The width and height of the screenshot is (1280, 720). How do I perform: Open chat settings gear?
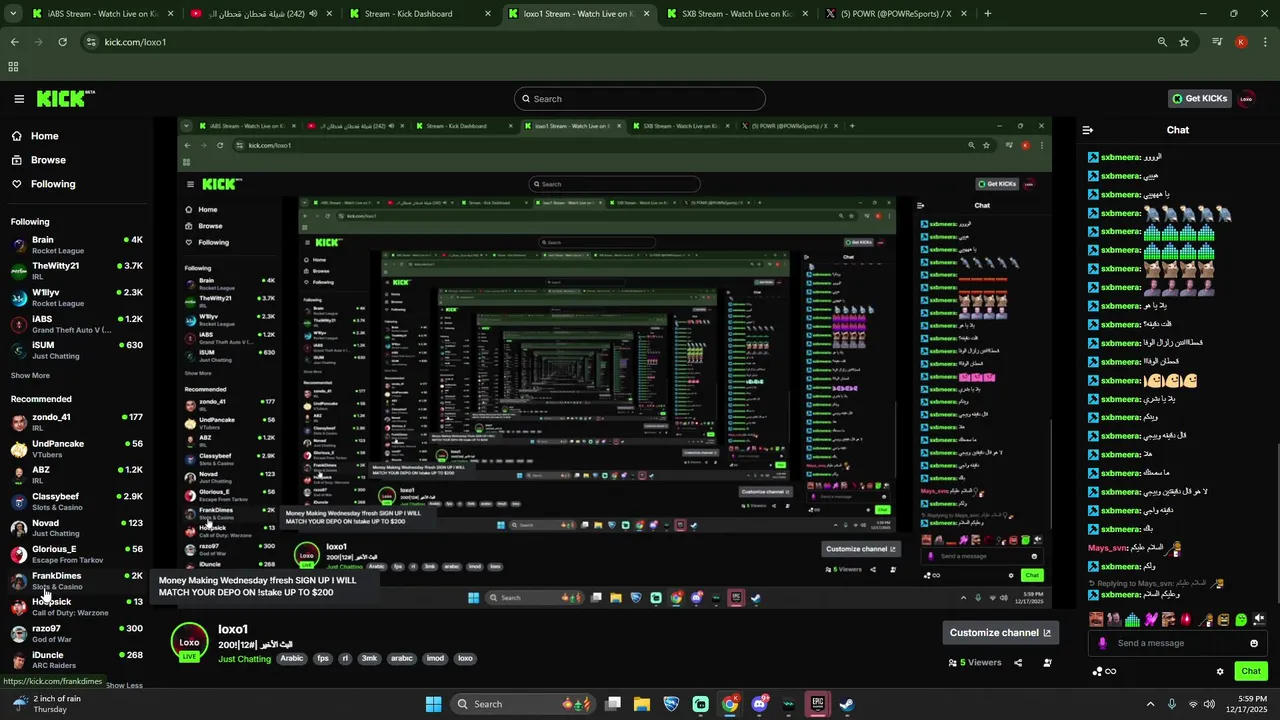point(1220,671)
